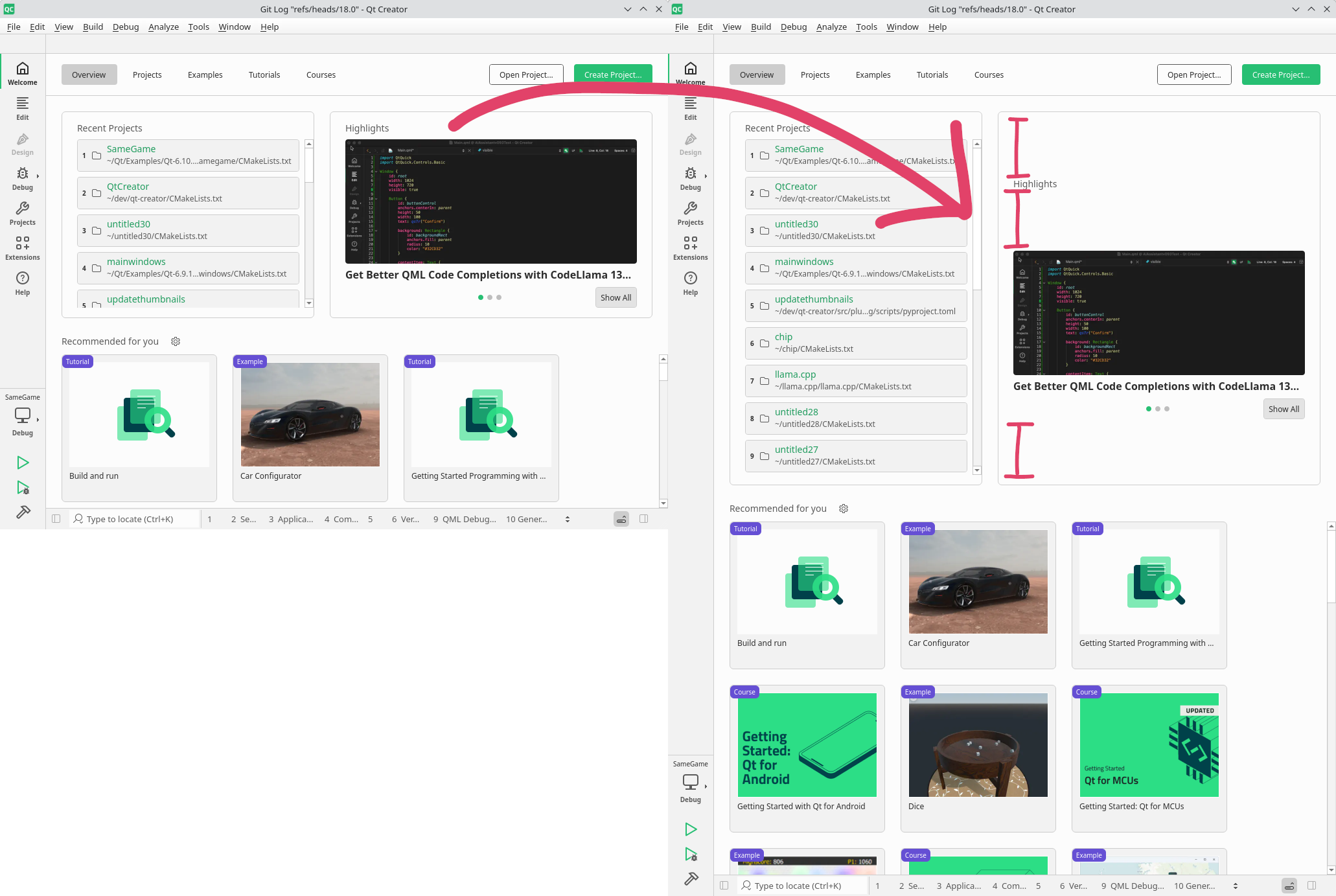Screen dimensions: 1336x896
Task: Switch to Tutorials tab in right window
Action: tap(932, 75)
